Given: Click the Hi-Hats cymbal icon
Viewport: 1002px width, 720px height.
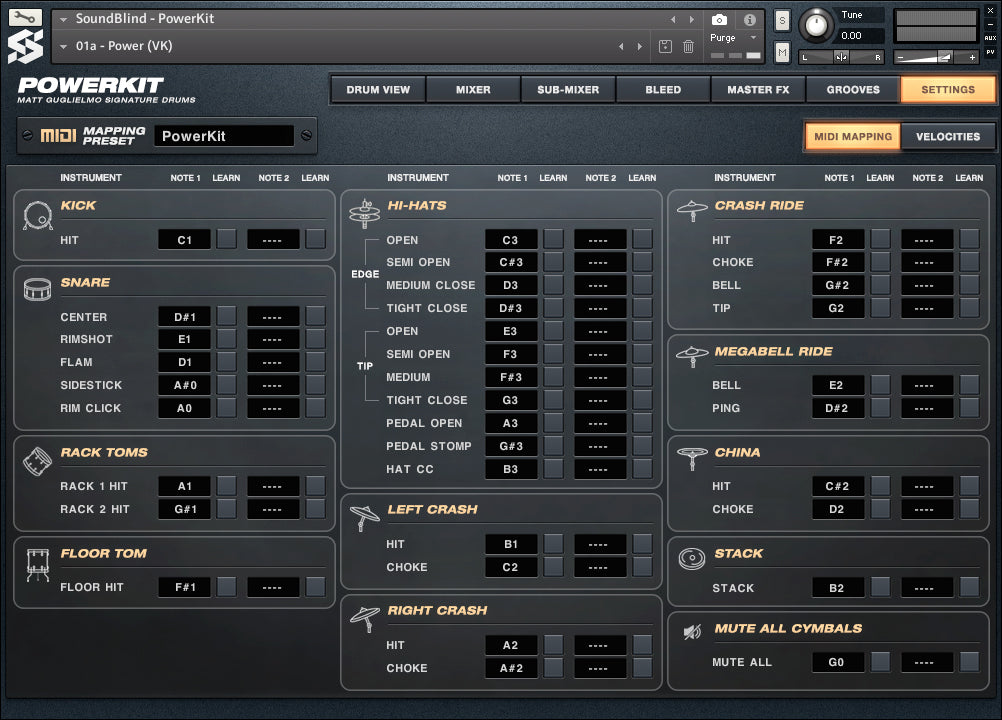Looking at the screenshot, I should click(x=364, y=213).
